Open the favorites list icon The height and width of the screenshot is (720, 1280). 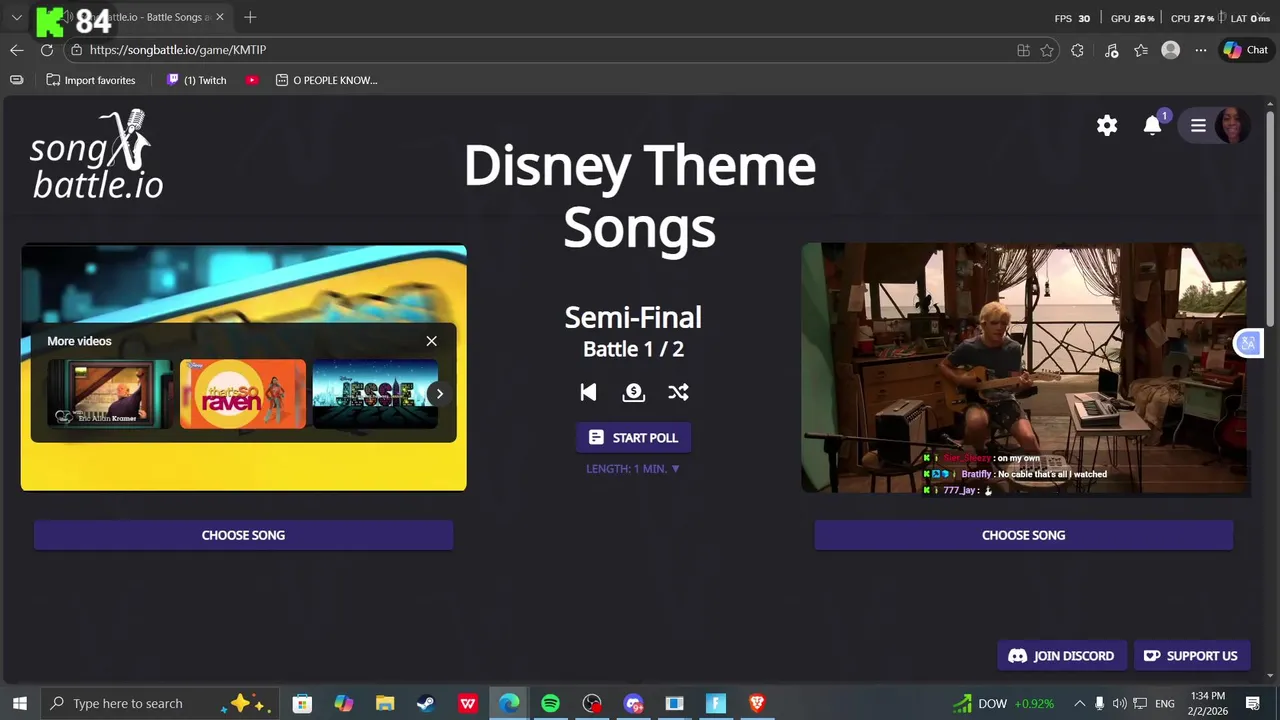tap(1141, 50)
